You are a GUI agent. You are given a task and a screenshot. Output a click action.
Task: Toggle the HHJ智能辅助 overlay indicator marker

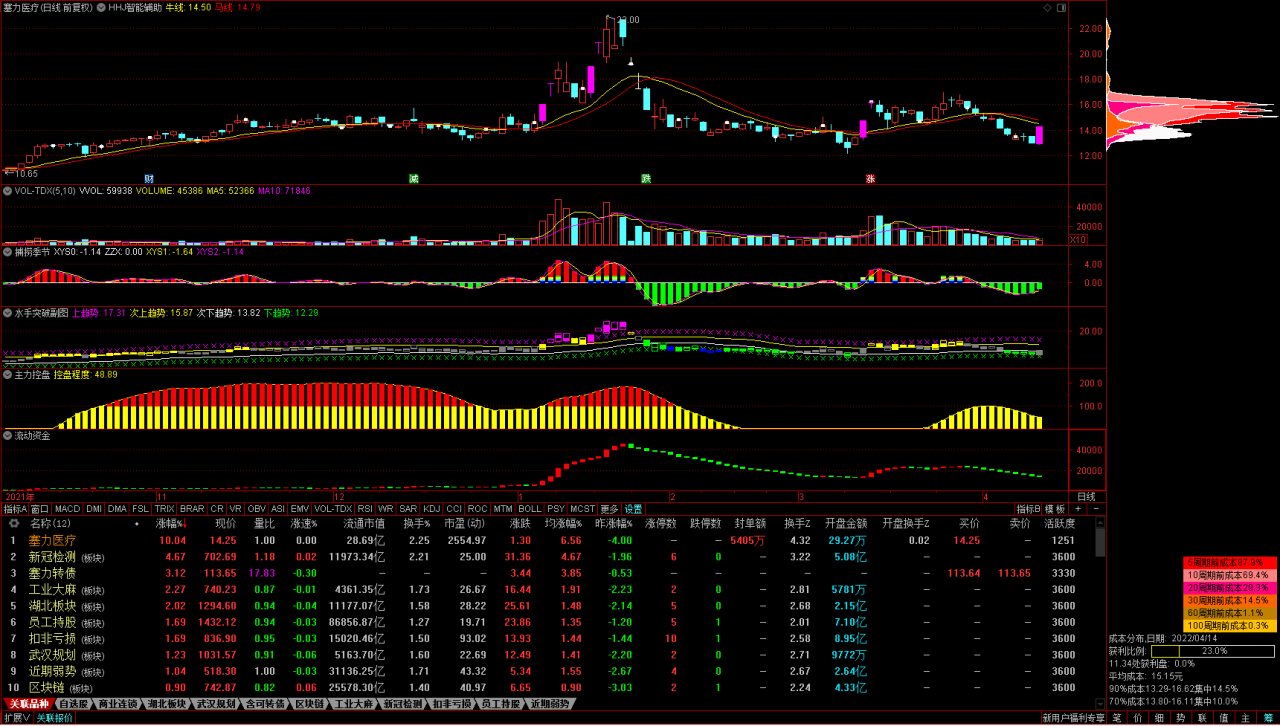[101, 7]
